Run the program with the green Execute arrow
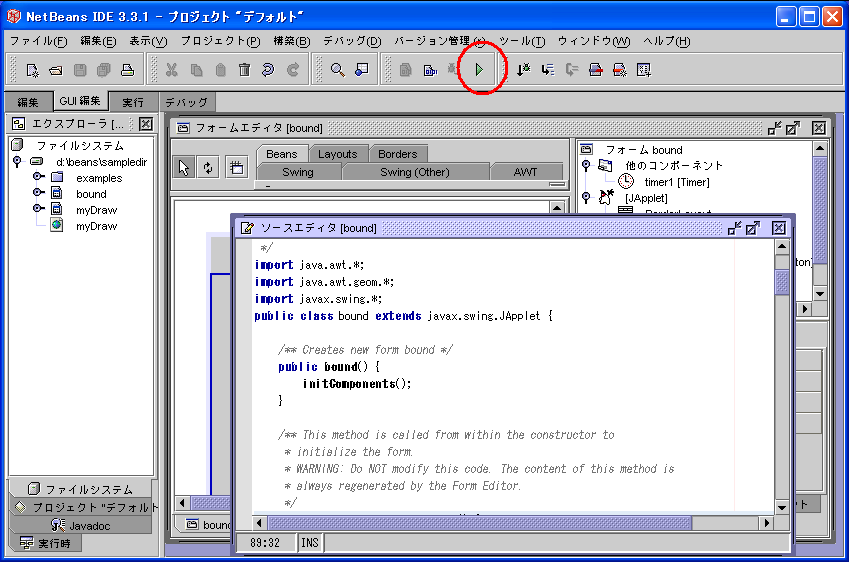 [479, 70]
